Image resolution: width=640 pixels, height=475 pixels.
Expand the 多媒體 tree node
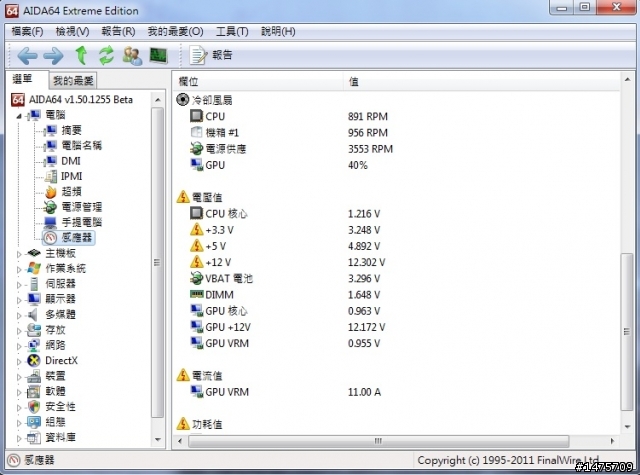(x=19, y=315)
